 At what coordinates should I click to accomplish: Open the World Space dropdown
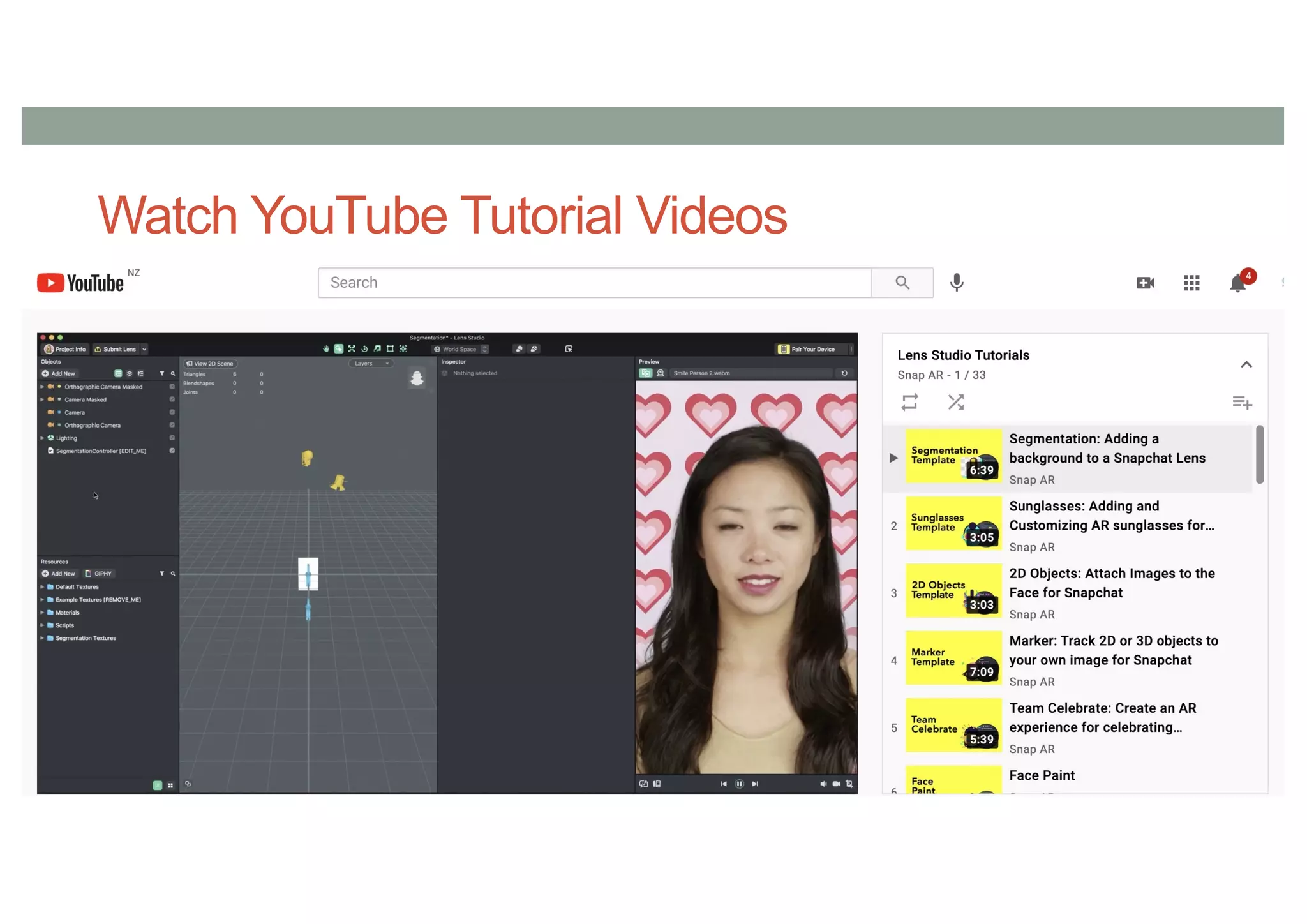coord(460,349)
